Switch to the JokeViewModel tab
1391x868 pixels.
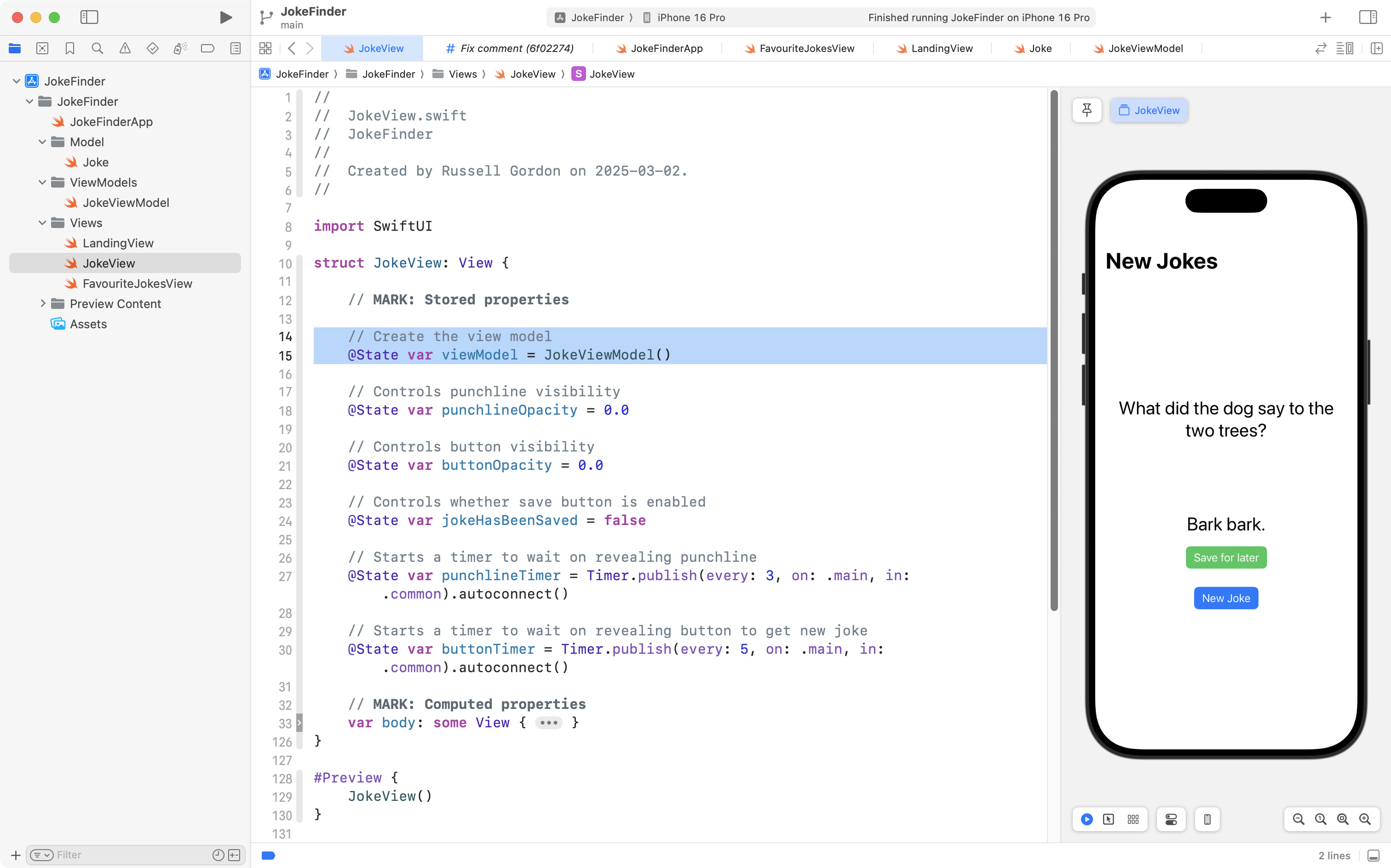click(x=1138, y=48)
